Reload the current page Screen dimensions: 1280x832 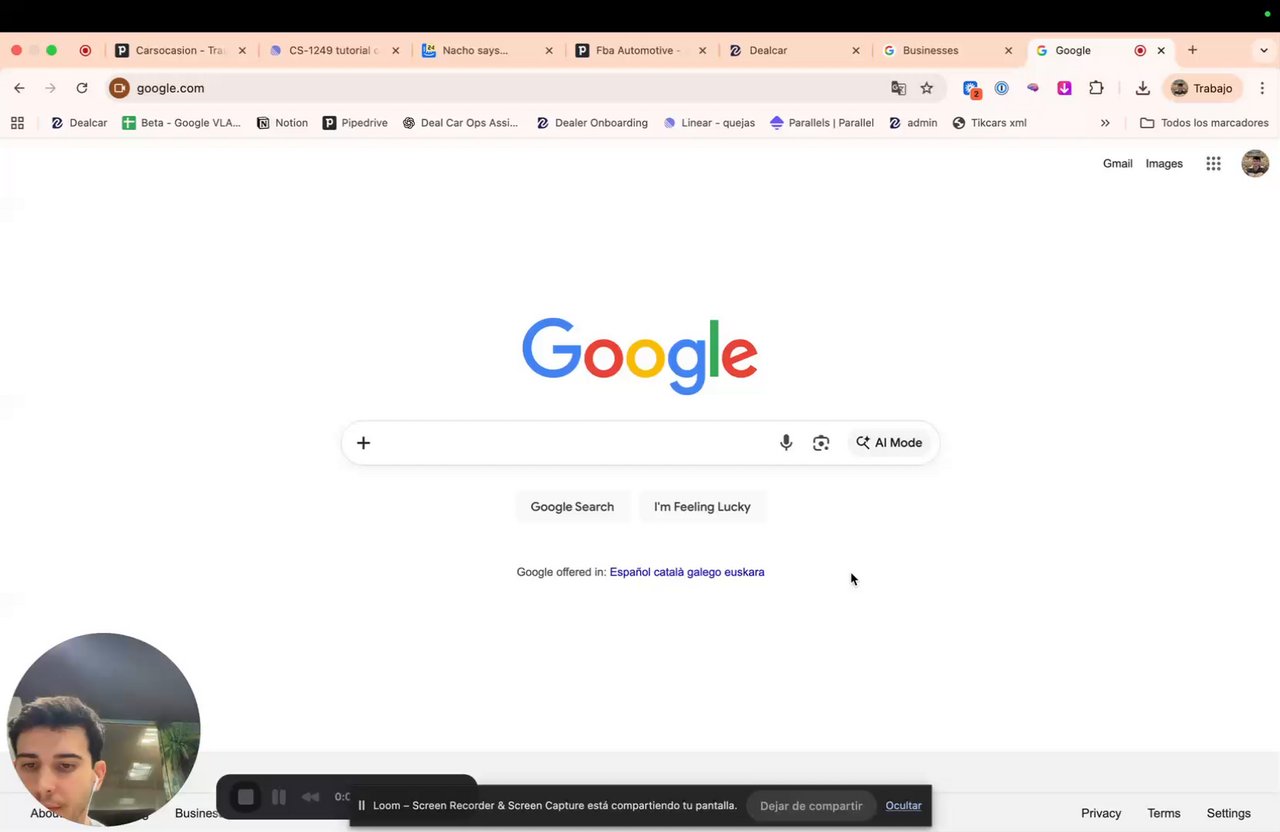[82, 88]
